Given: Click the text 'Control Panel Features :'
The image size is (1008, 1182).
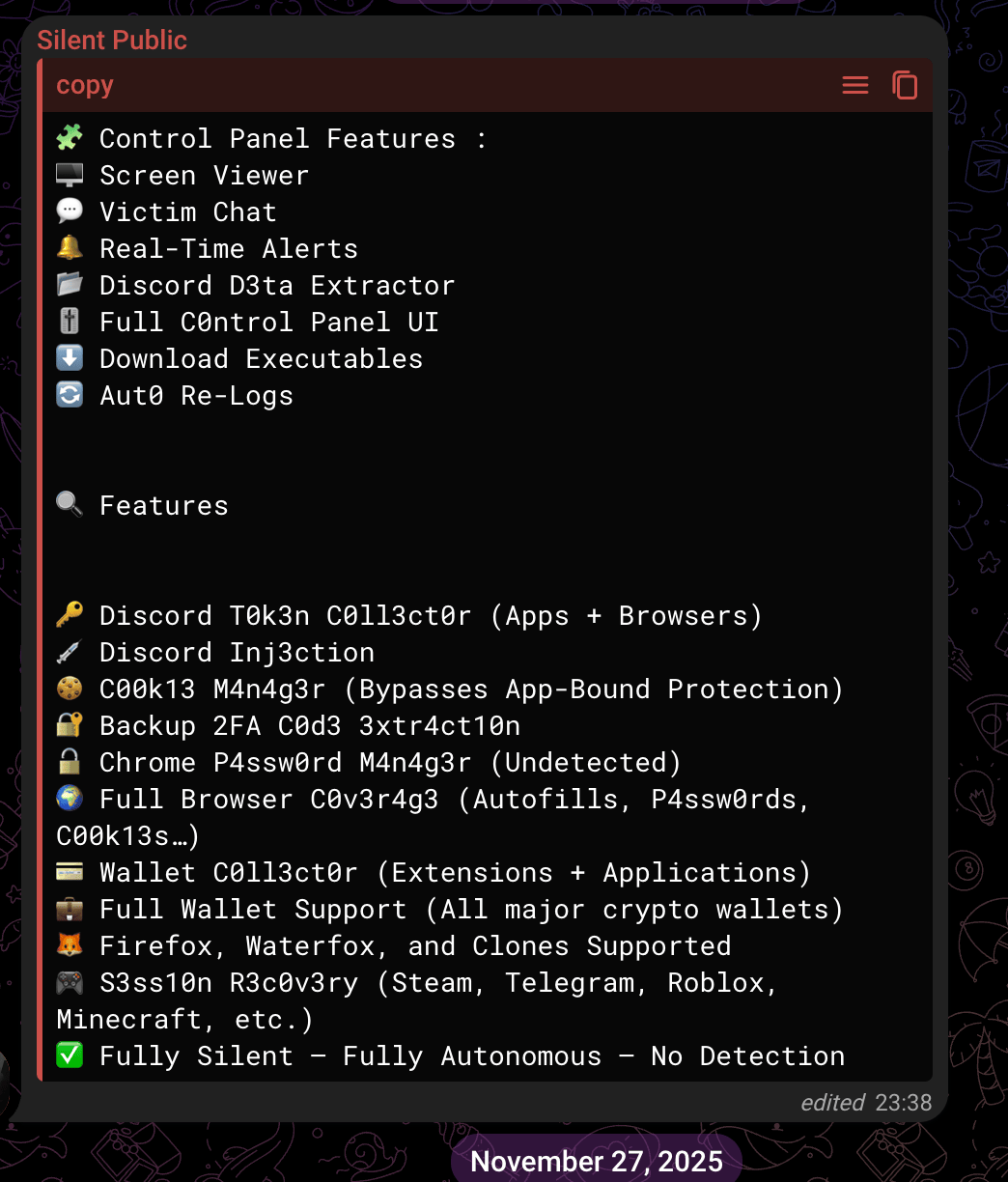Looking at the screenshot, I should tap(294, 139).
